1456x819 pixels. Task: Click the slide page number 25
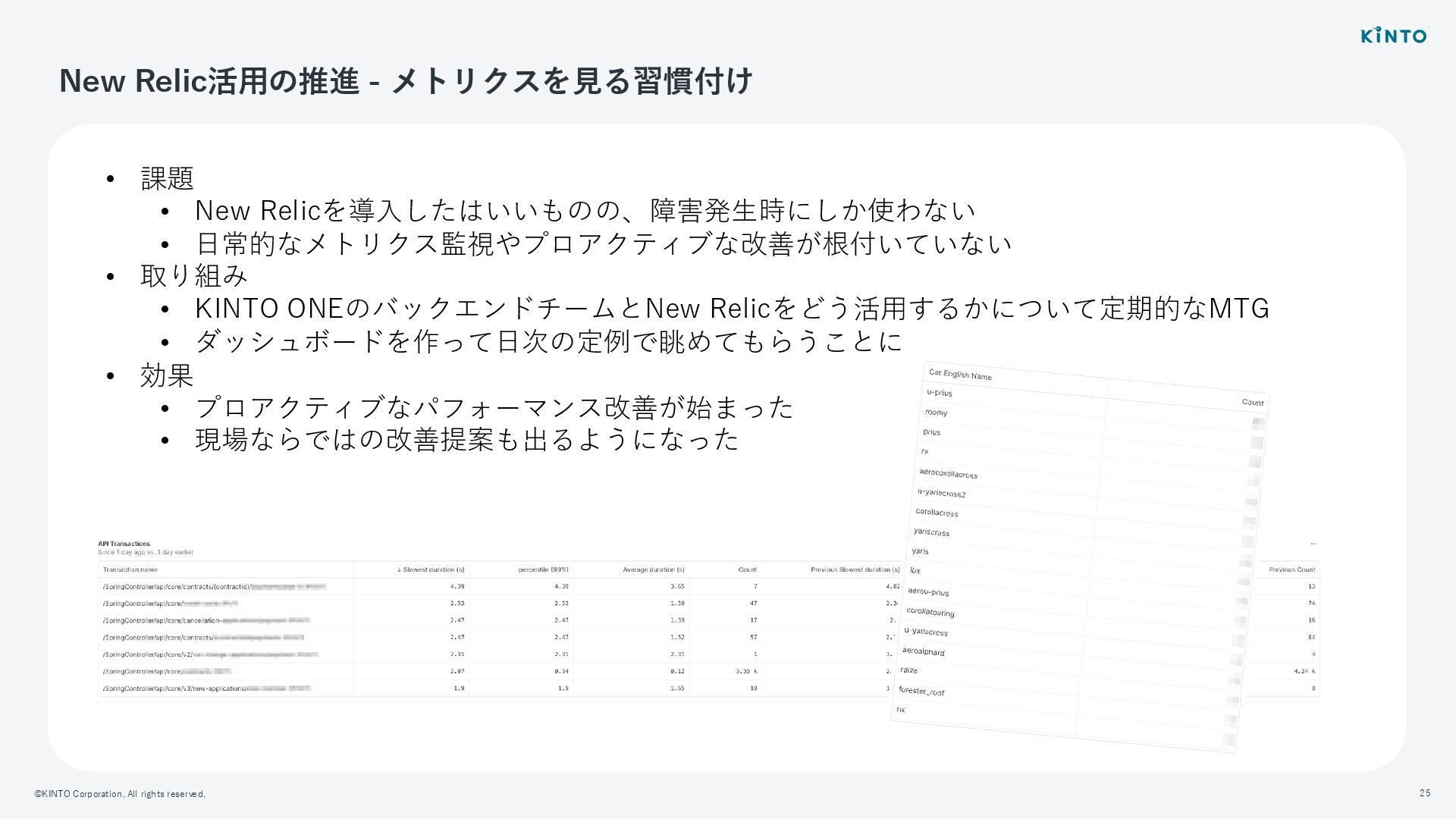point(1425,793)
